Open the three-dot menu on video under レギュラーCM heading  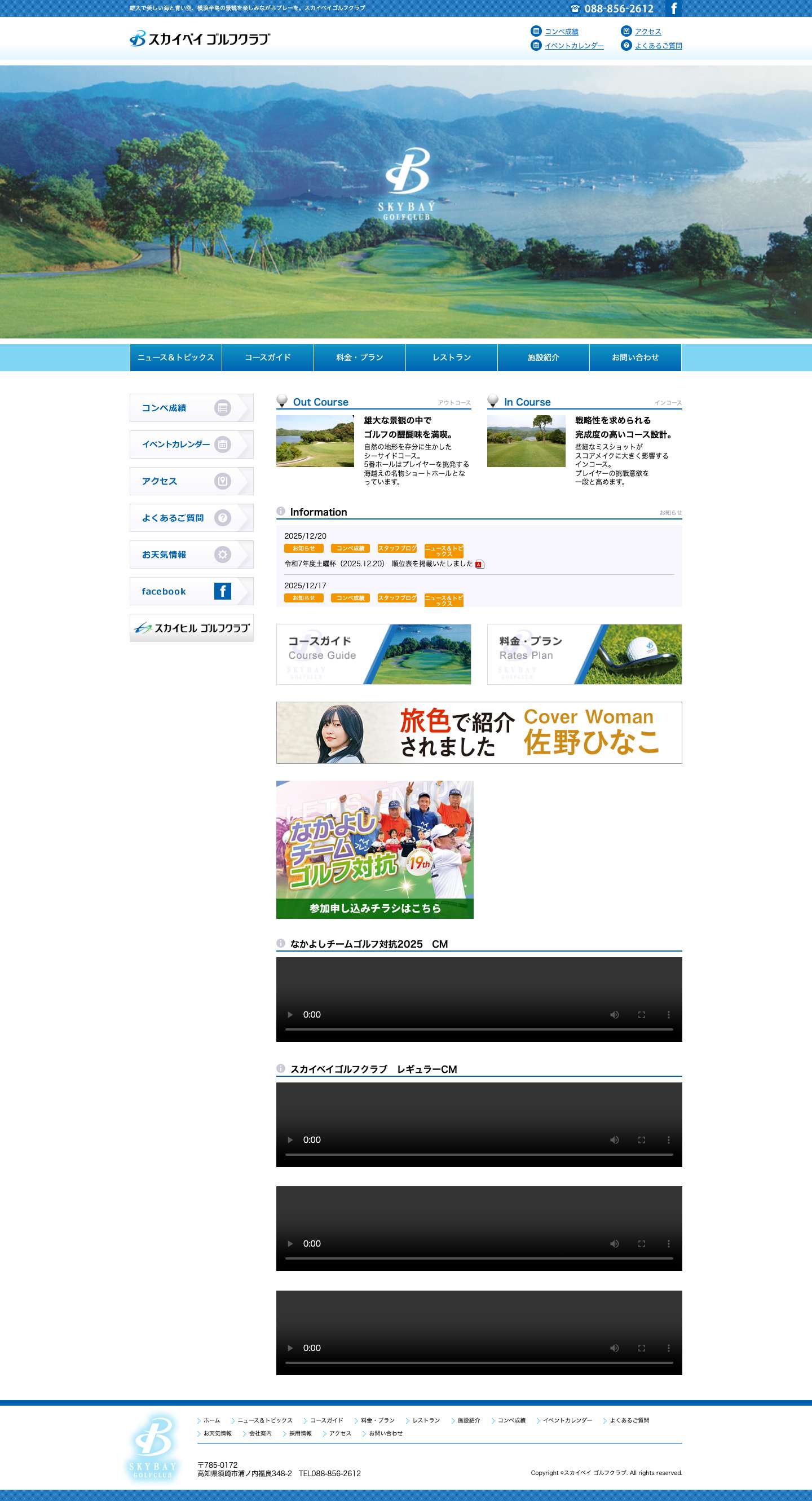tap(668, 1140)
